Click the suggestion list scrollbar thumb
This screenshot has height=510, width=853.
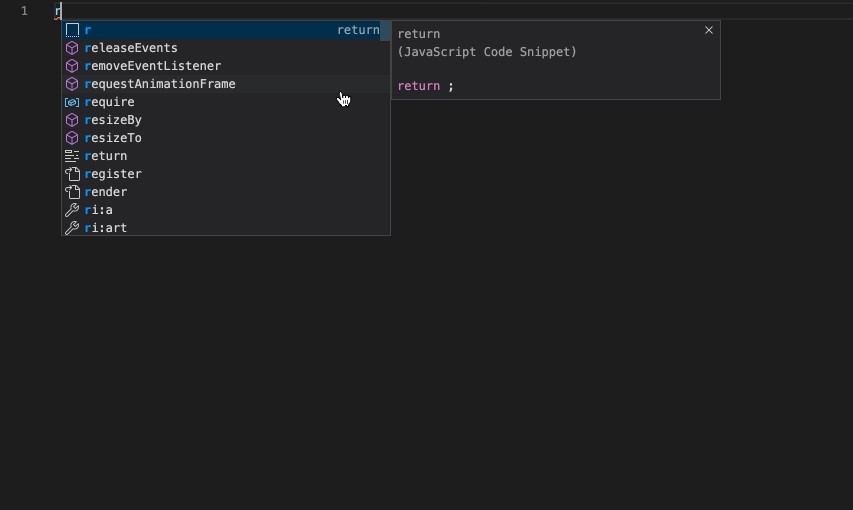coord(385,31)
